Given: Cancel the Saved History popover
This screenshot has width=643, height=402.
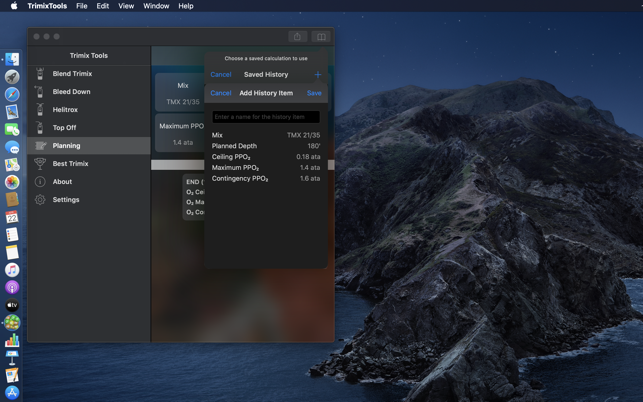Looking at the screenshot, I should tap(221, 75).
